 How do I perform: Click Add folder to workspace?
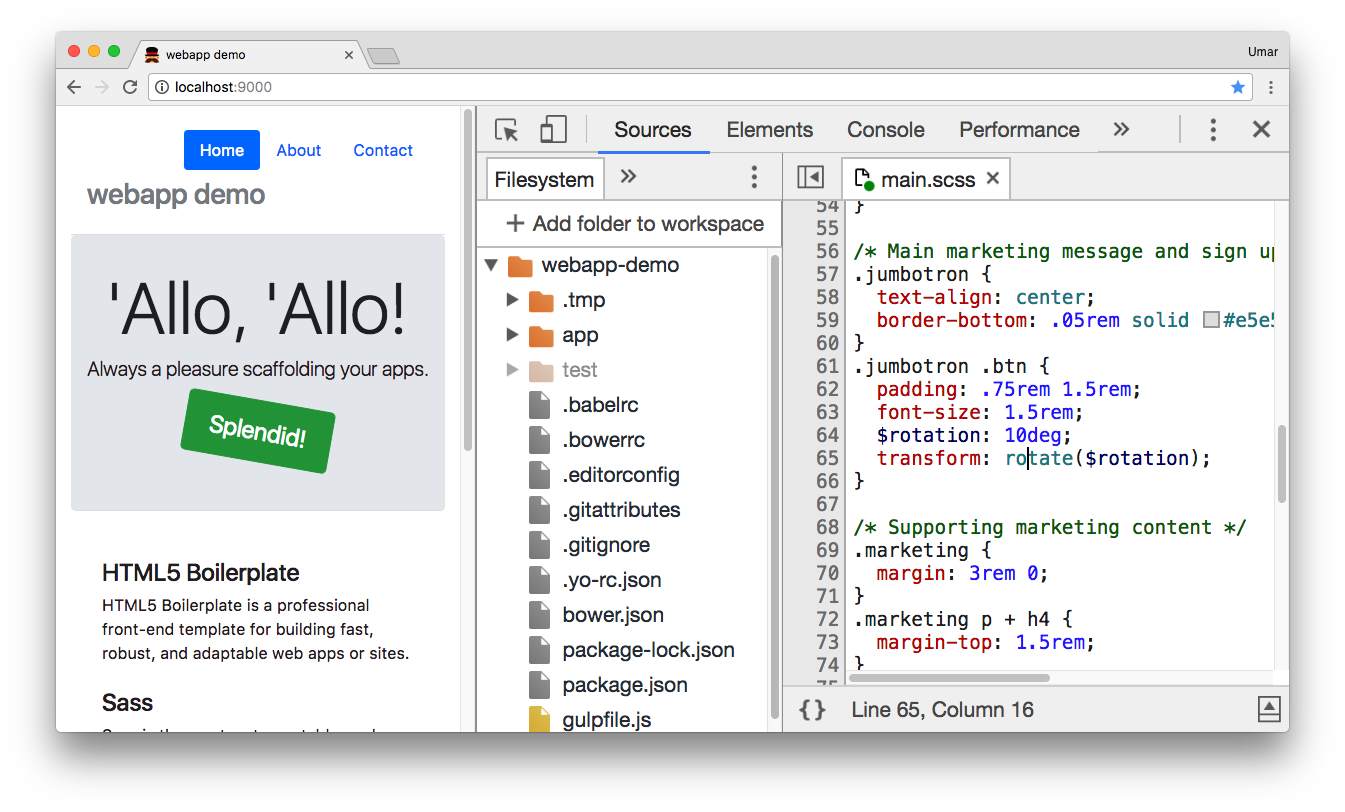point(629,223)
